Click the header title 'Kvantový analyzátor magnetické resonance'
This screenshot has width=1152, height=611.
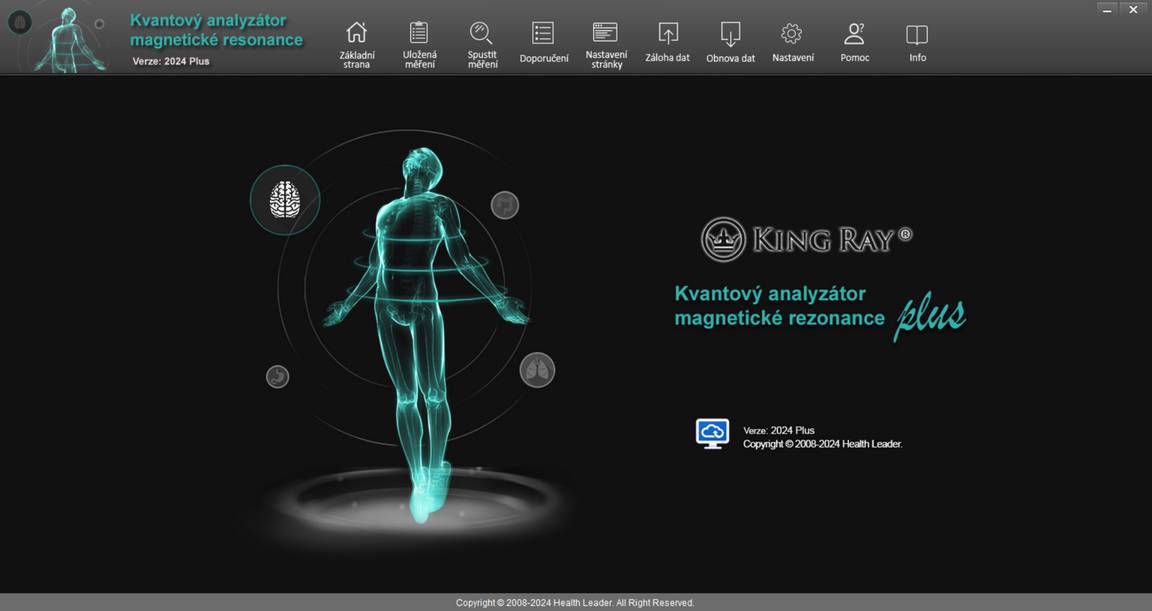tap(216, 30)
